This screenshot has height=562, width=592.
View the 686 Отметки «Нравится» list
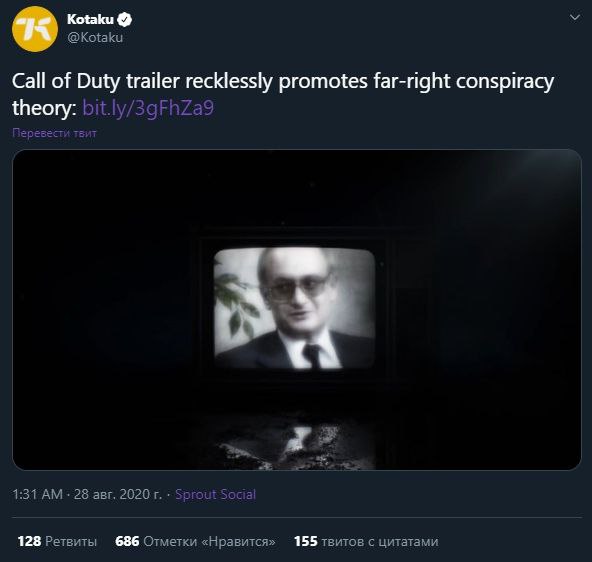[195, 541]
